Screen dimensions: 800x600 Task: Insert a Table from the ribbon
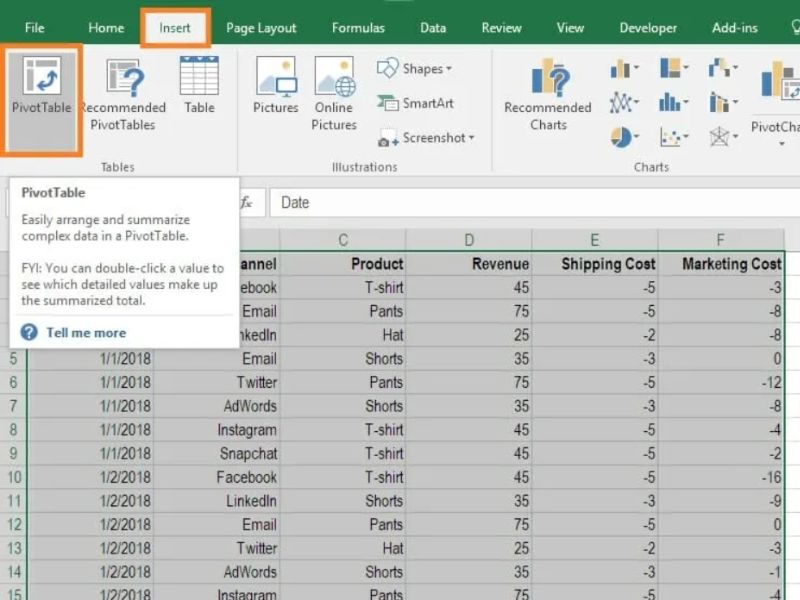click(x=199, y=86)
